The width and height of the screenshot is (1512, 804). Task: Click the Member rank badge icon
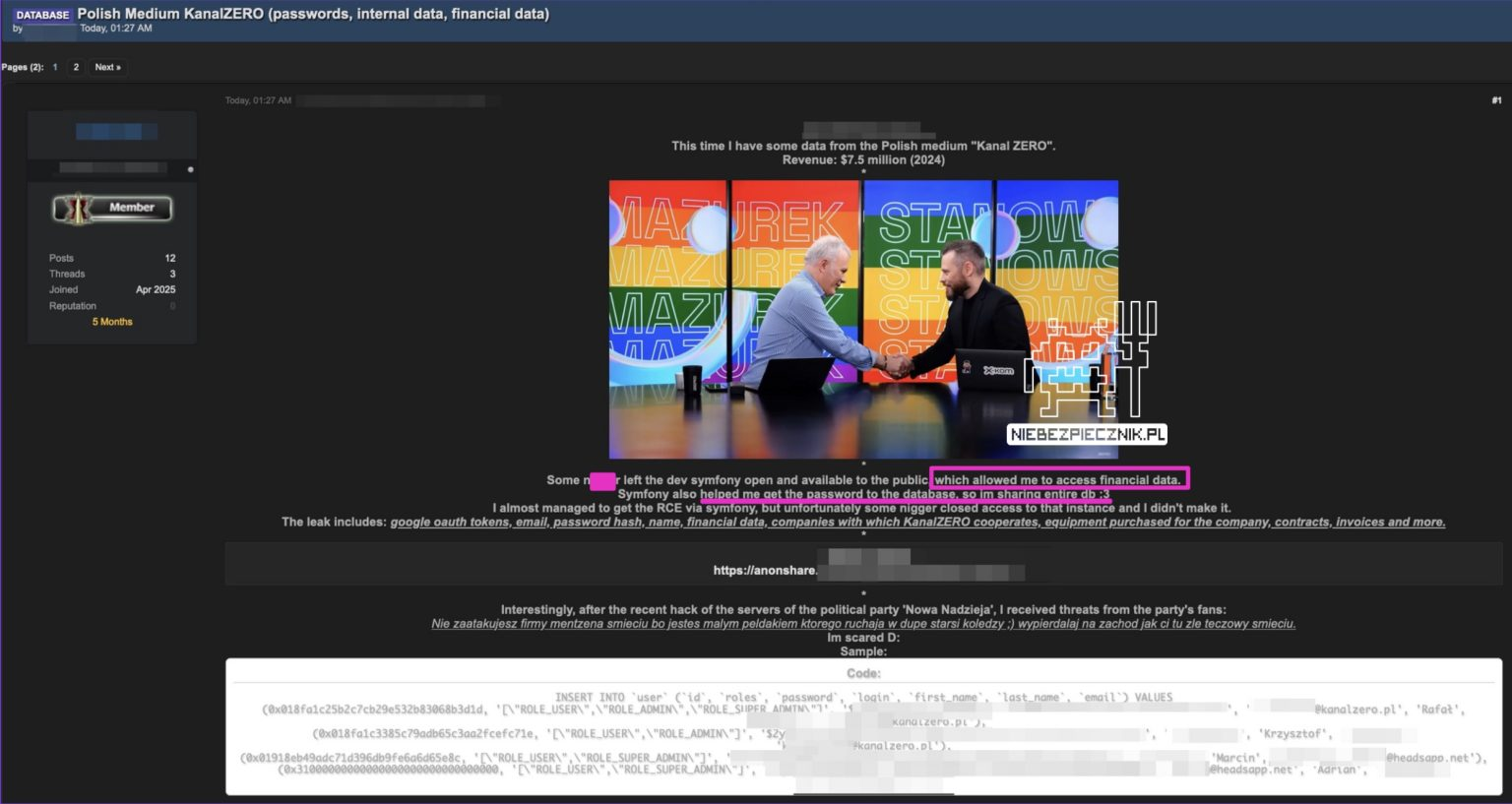[112, 208]
